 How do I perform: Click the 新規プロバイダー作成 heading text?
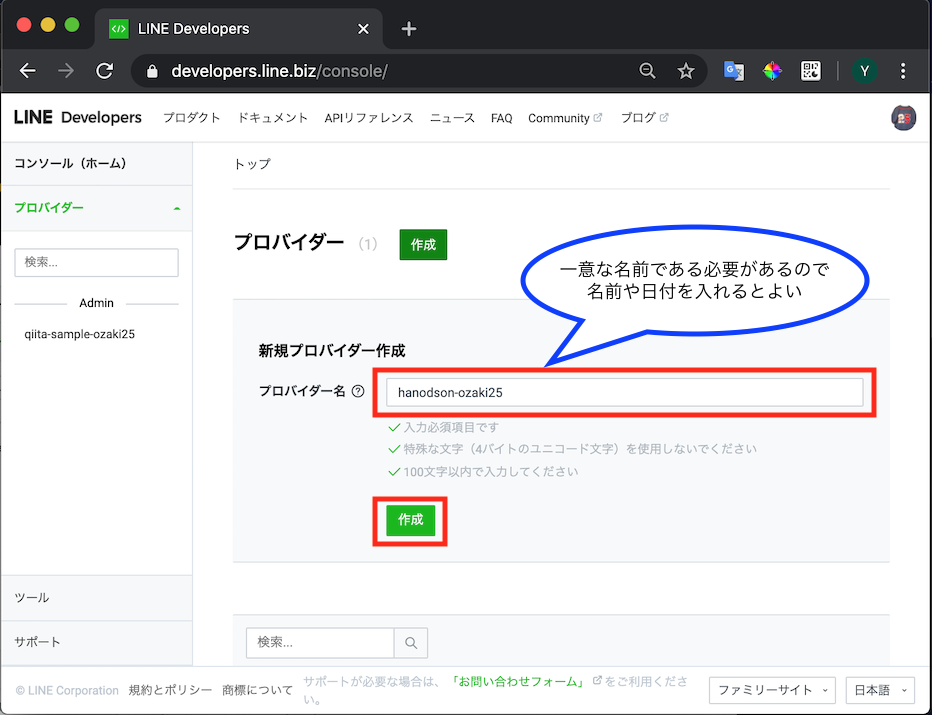(332, 351)
